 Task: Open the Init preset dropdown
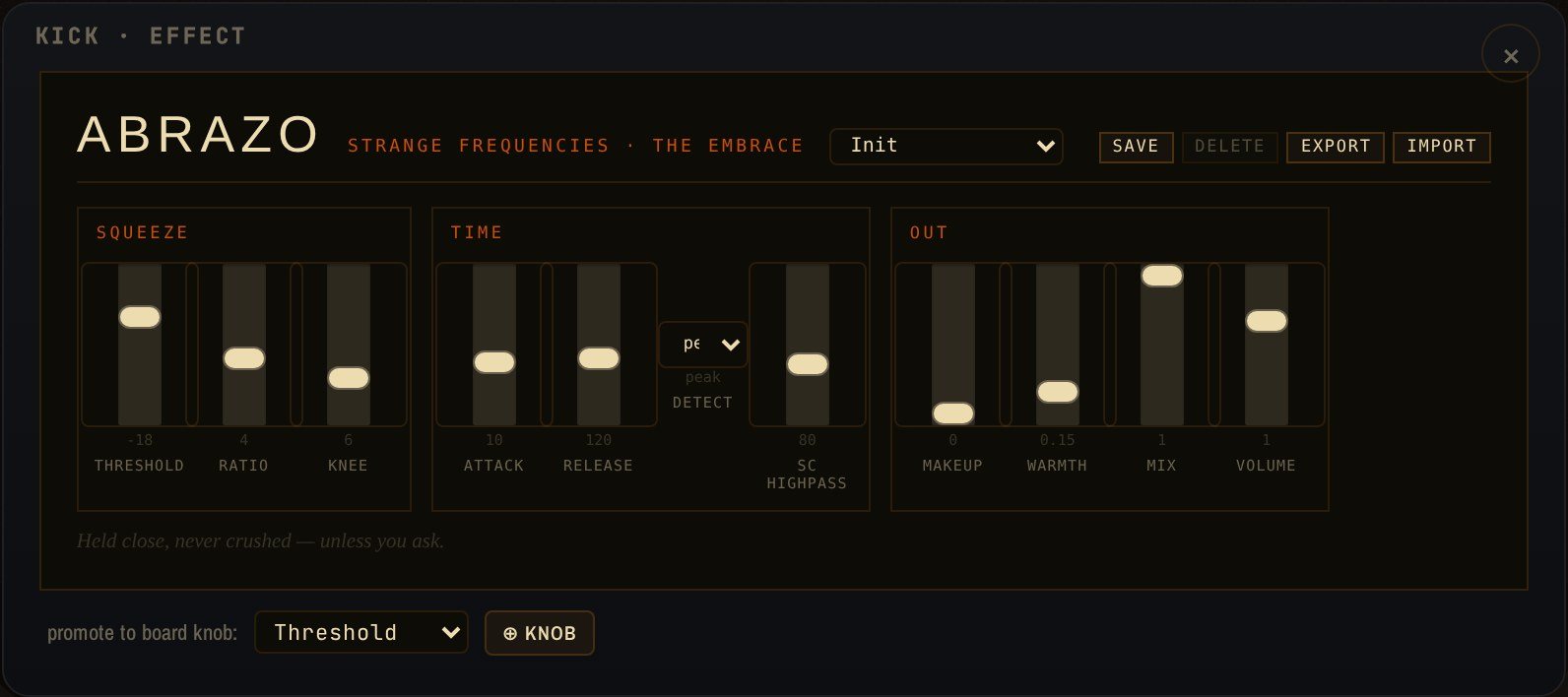pos(946,146)
